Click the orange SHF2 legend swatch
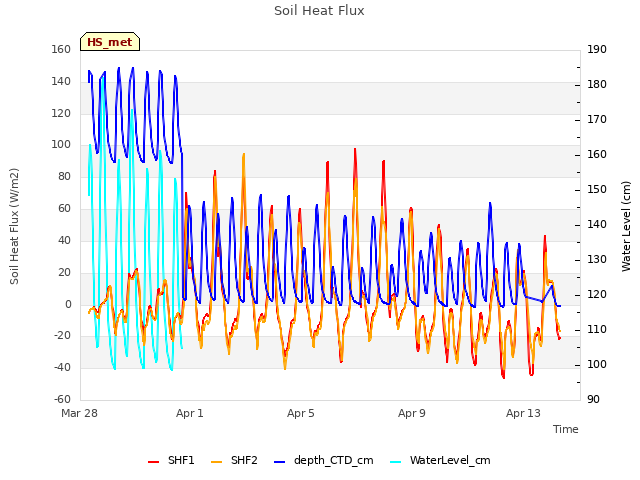640x480 pixels. coord(216,462)
